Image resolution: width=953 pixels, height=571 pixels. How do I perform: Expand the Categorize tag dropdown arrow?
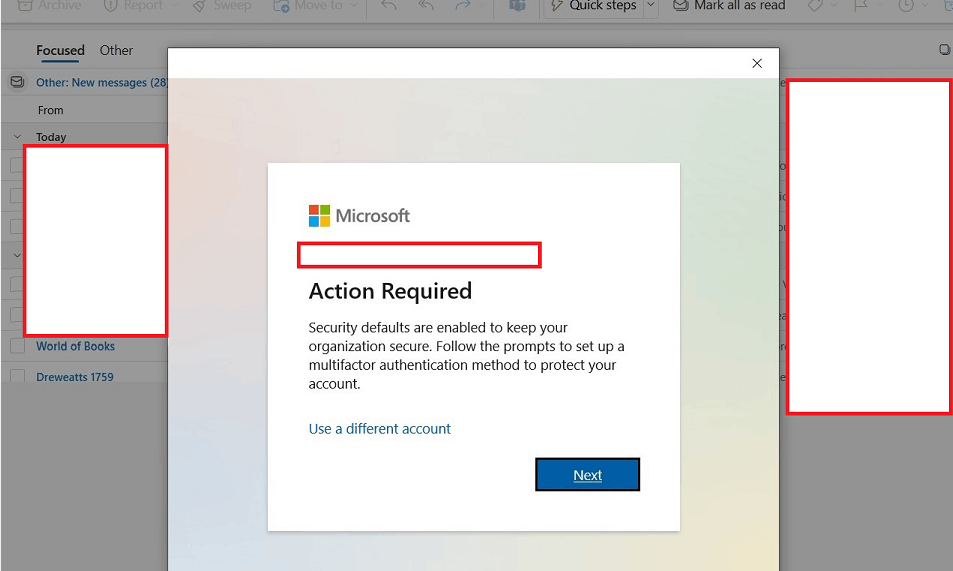tap(834, 5)
